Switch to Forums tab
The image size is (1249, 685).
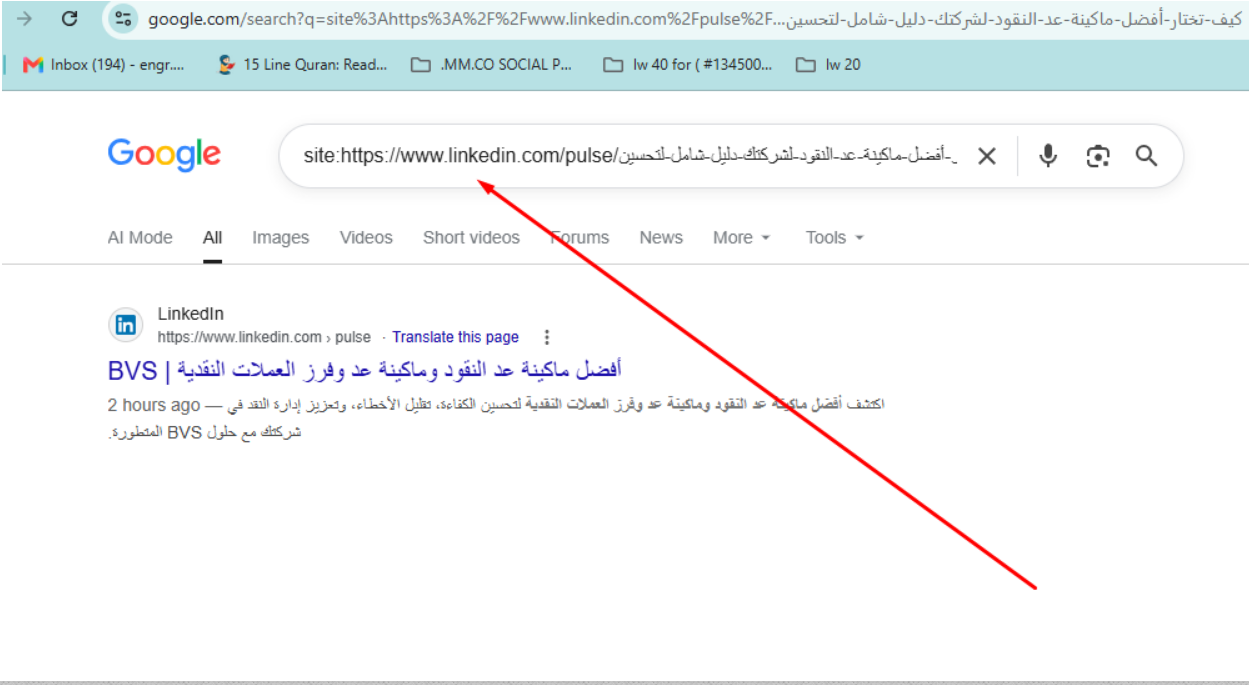(x=579, y=238)
